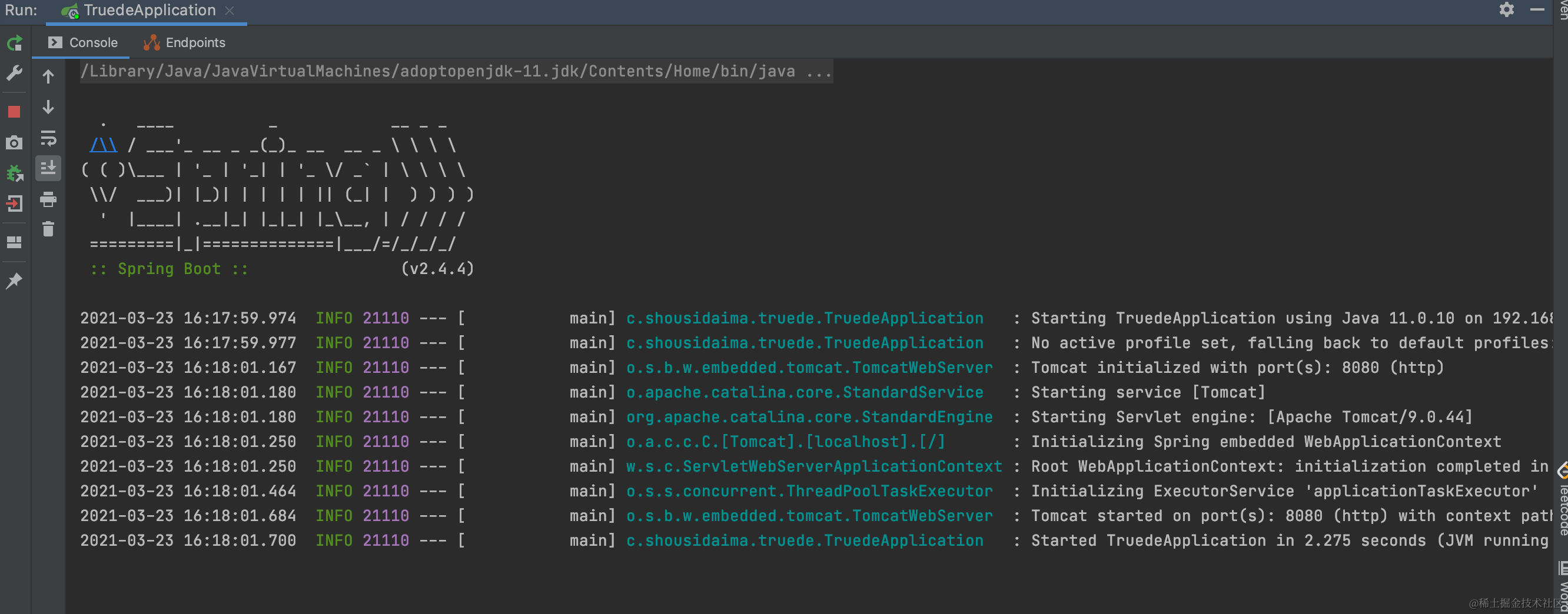Image resolution: width=1568 pixels, height=614 pixels.
Task: Click logger name o.apache.catalina.core.StandardService
Action: pos(805,393)
